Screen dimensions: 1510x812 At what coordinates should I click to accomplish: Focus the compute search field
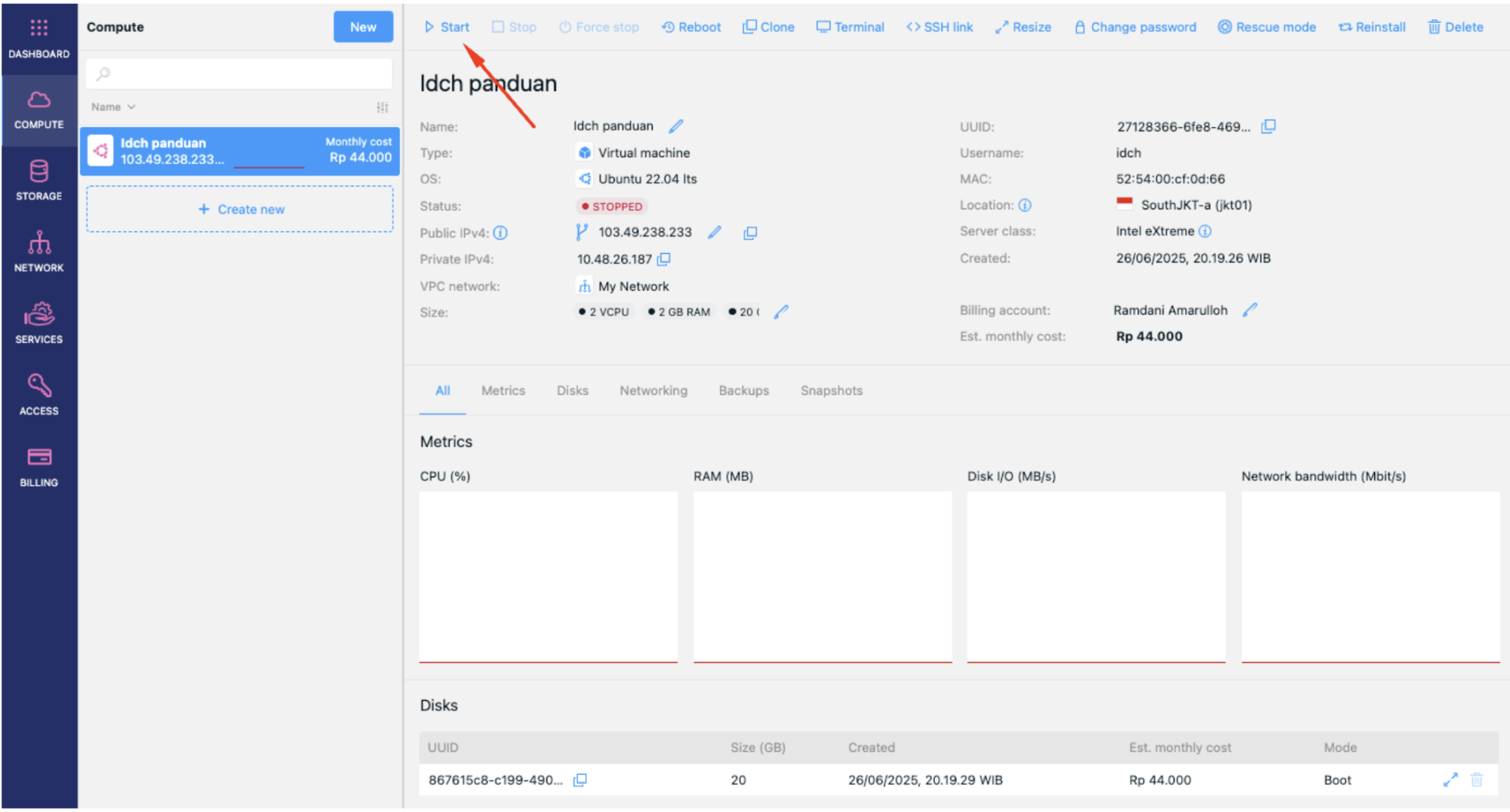point(240,74)
